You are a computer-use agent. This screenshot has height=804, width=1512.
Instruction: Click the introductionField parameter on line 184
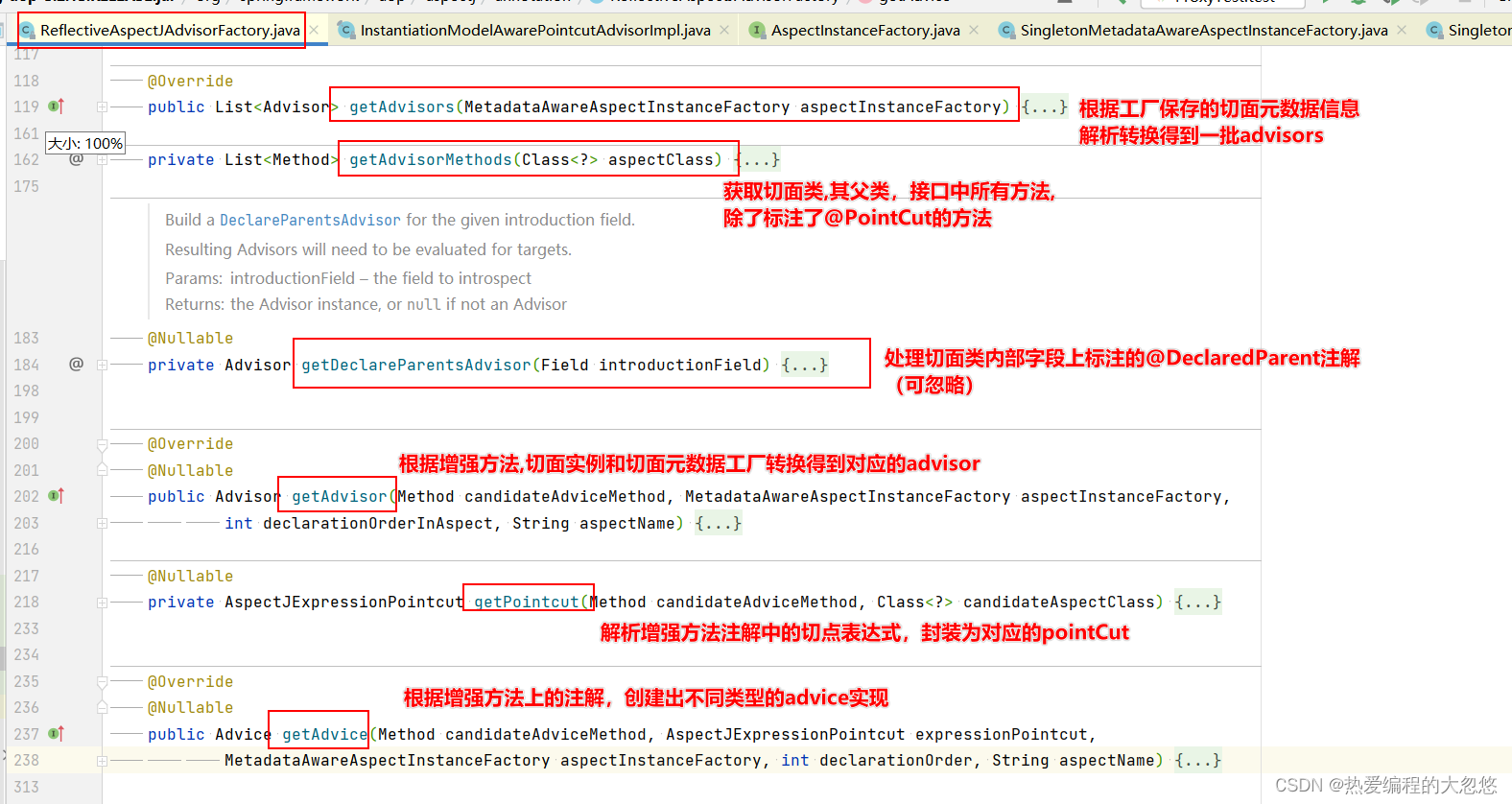pos(680,365)
